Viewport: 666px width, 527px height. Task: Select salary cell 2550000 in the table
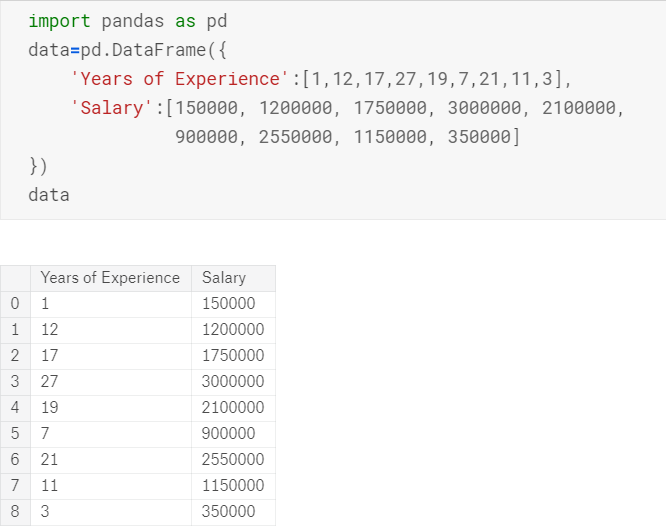click(x=233, y=460)
